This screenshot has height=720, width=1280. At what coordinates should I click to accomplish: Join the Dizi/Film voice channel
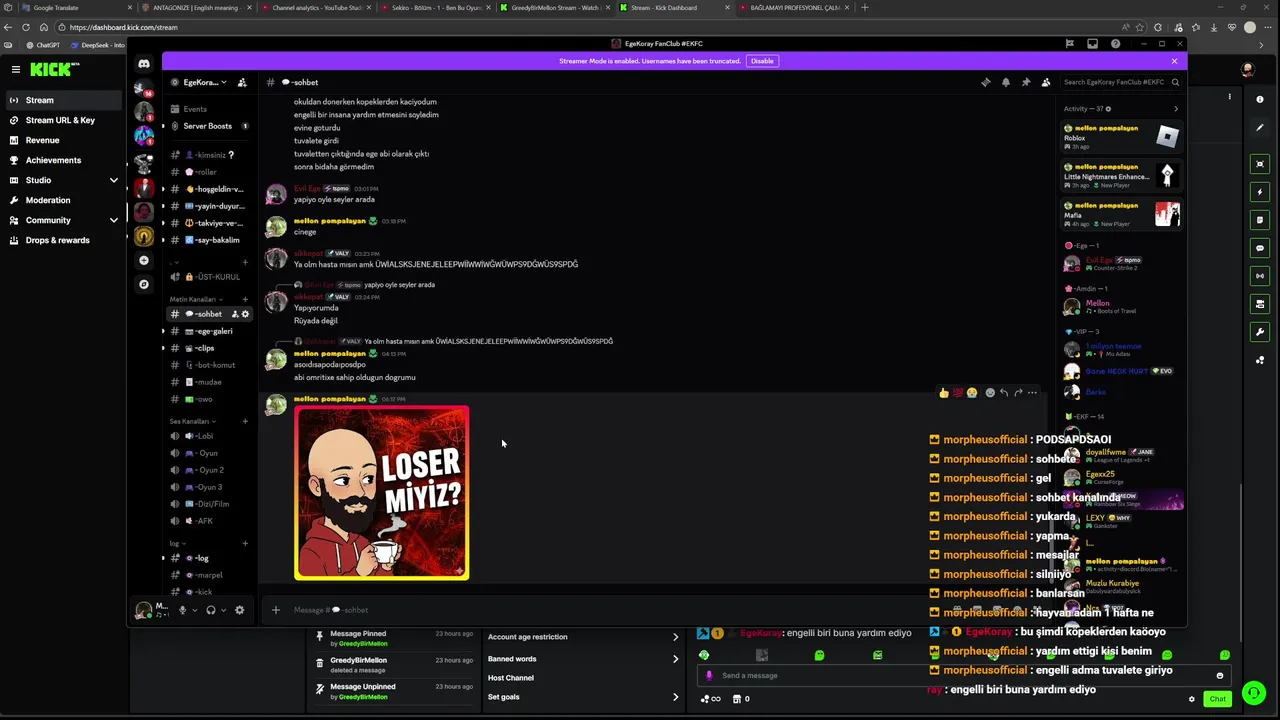[x=208, y=504]
